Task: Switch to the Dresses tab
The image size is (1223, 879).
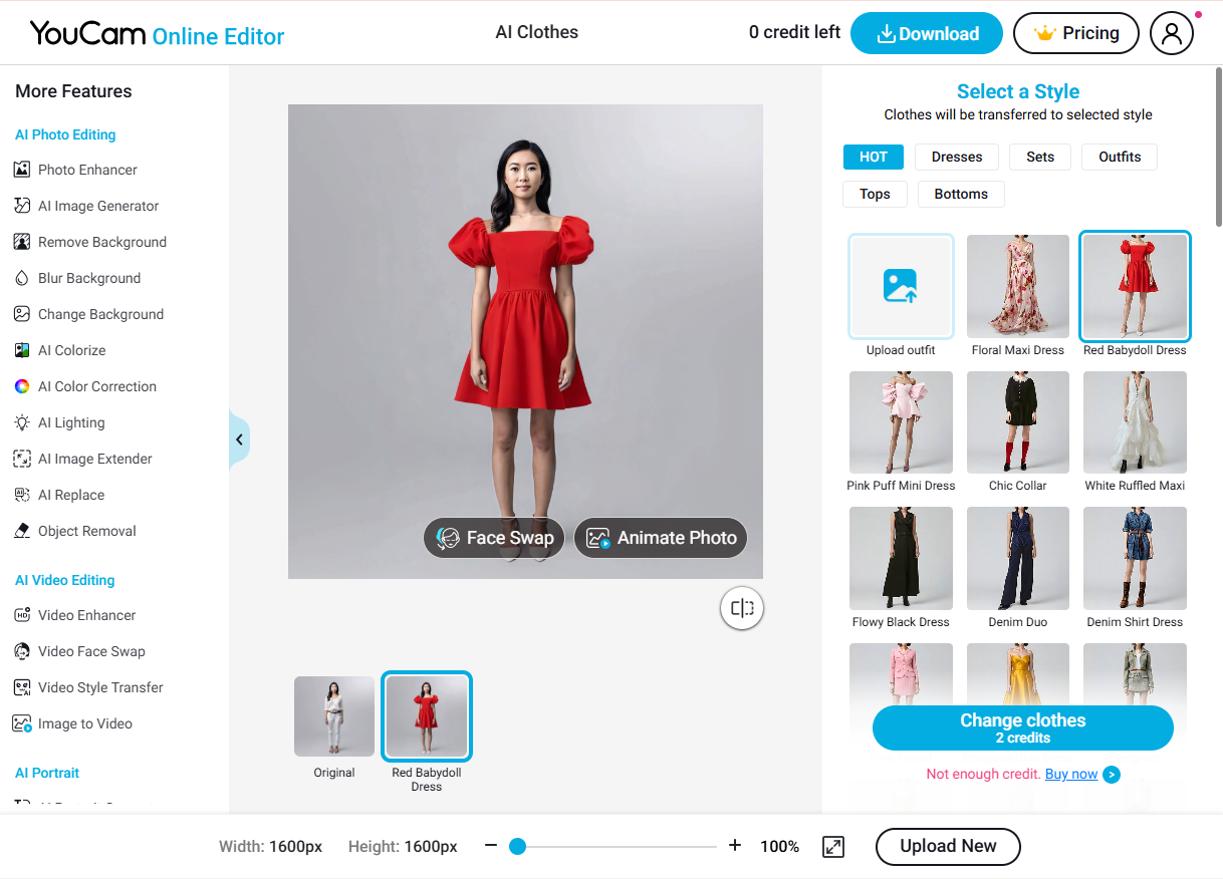Action: tap(956, 157)
